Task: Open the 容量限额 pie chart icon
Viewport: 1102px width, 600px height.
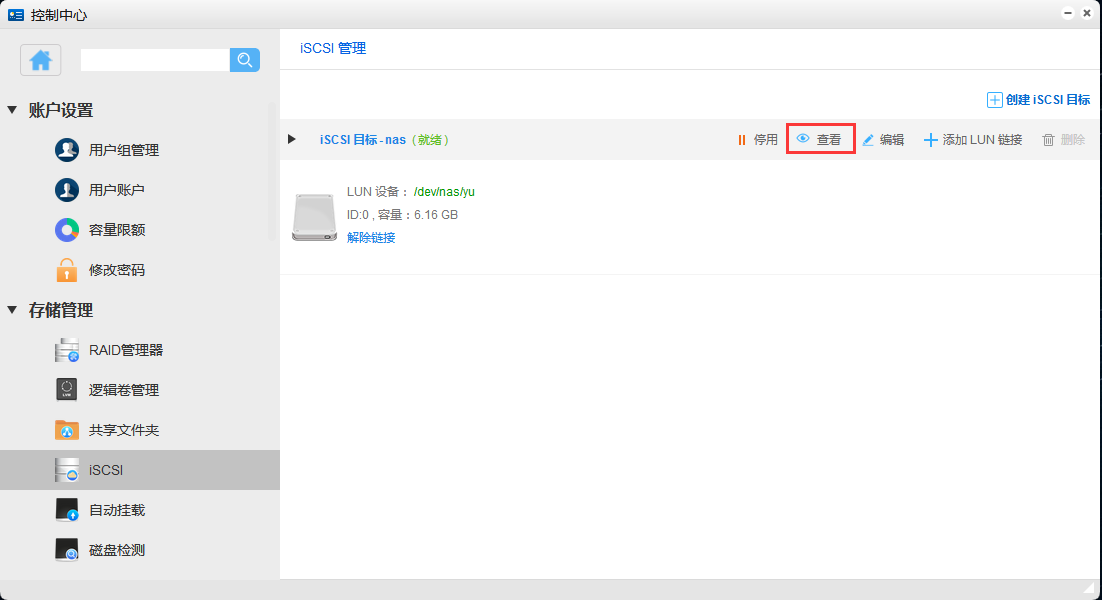Action: tap(67, 230)
